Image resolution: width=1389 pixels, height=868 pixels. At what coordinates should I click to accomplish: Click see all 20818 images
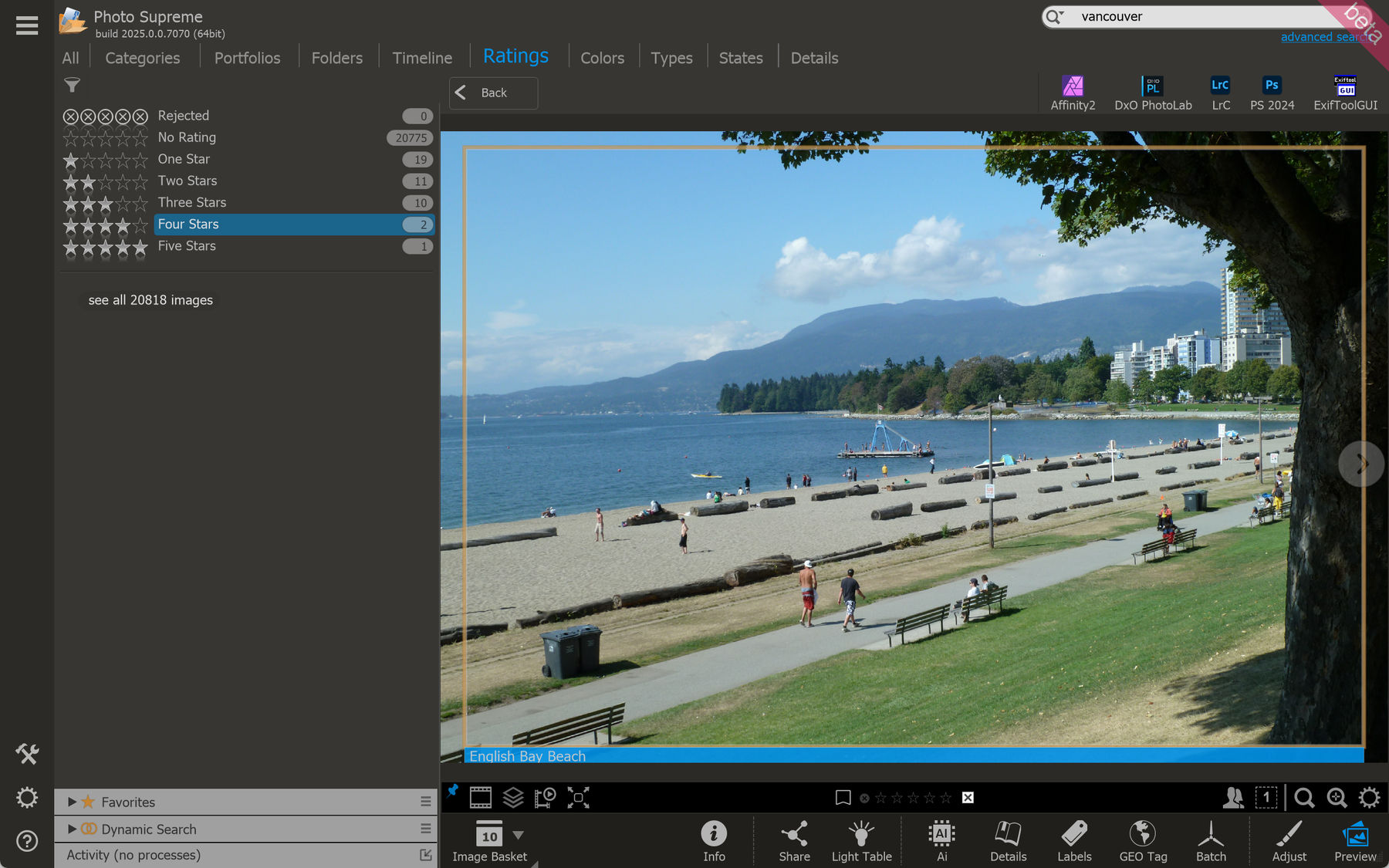point(150,300)
